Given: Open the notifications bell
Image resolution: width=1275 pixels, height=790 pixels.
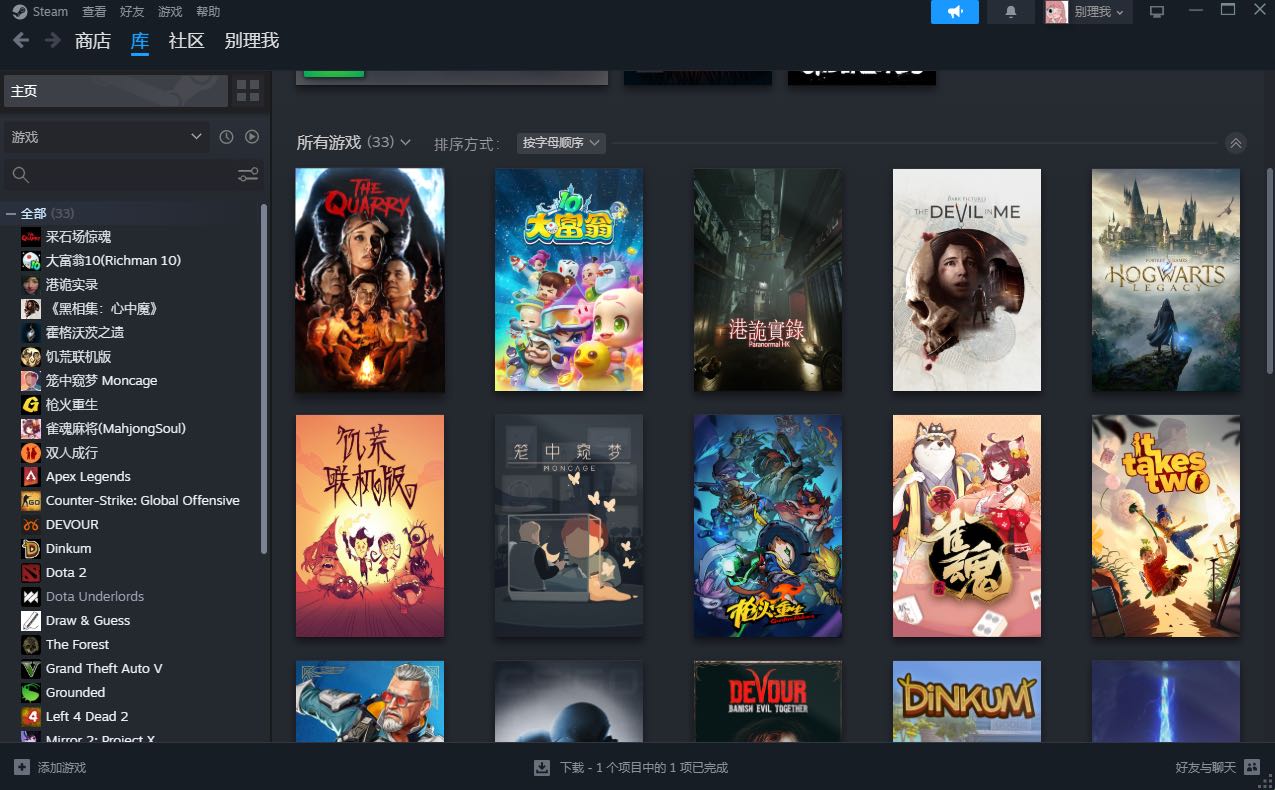Looking at the screenshot, I should point(1010,12).
